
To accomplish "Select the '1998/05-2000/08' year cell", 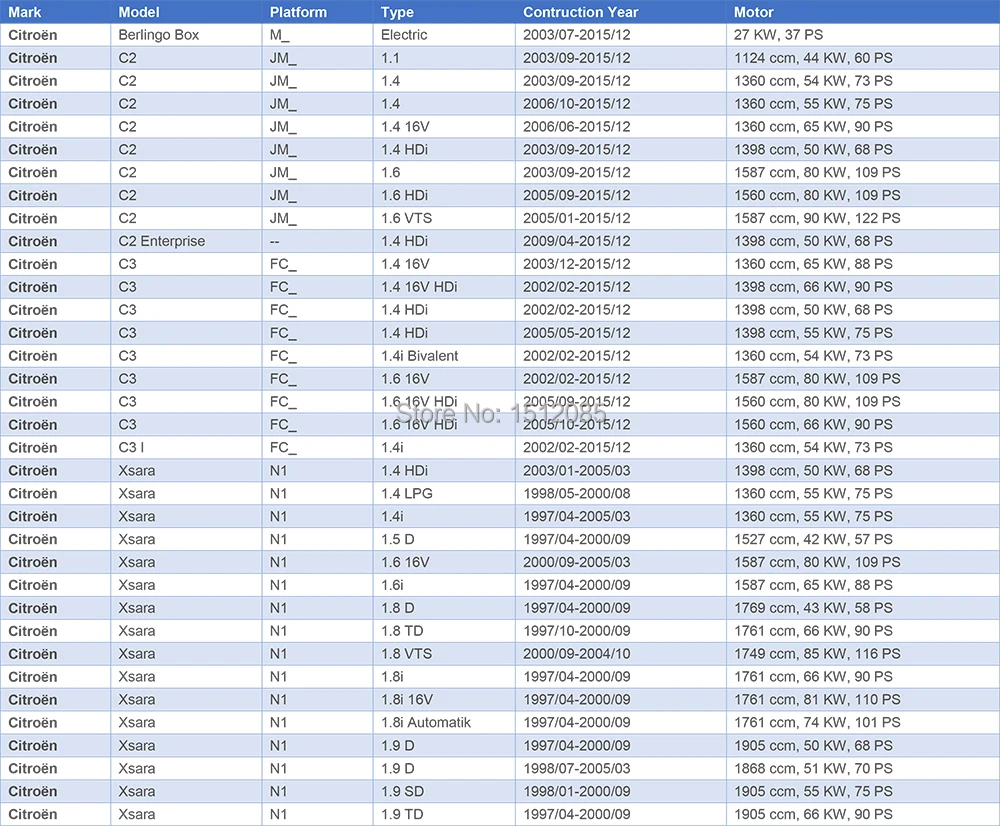I will click(x=621, y=494).
